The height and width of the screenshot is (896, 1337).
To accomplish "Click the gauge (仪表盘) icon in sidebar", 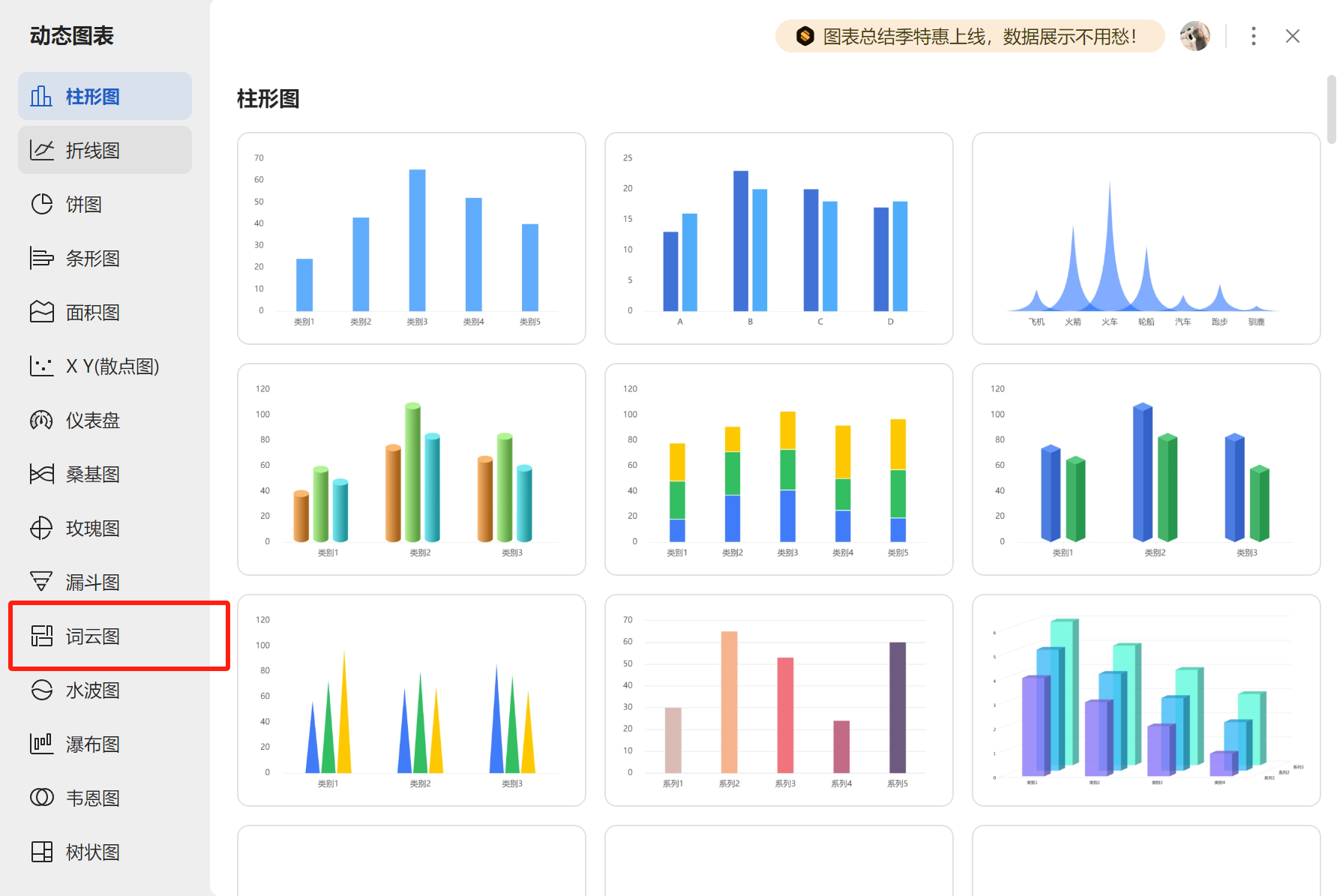I will click(42, 420).
